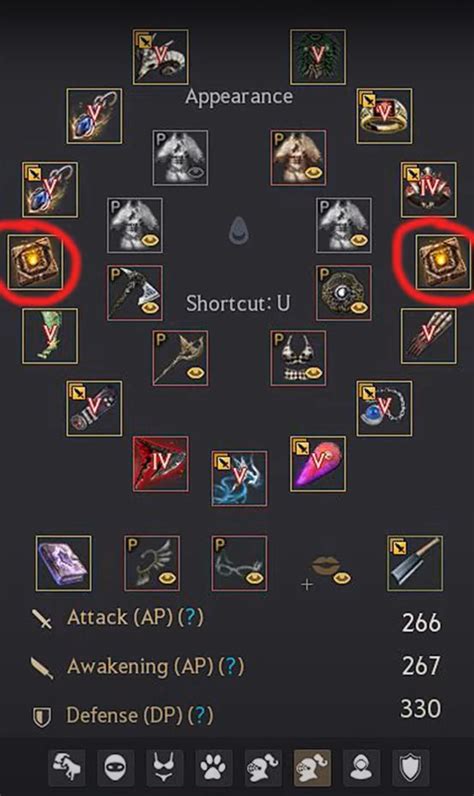Toggle eye icon on the axe appearance slot
Image resolution: width=474 pixels, height=796 pixels.
click(x=149, y=308)
